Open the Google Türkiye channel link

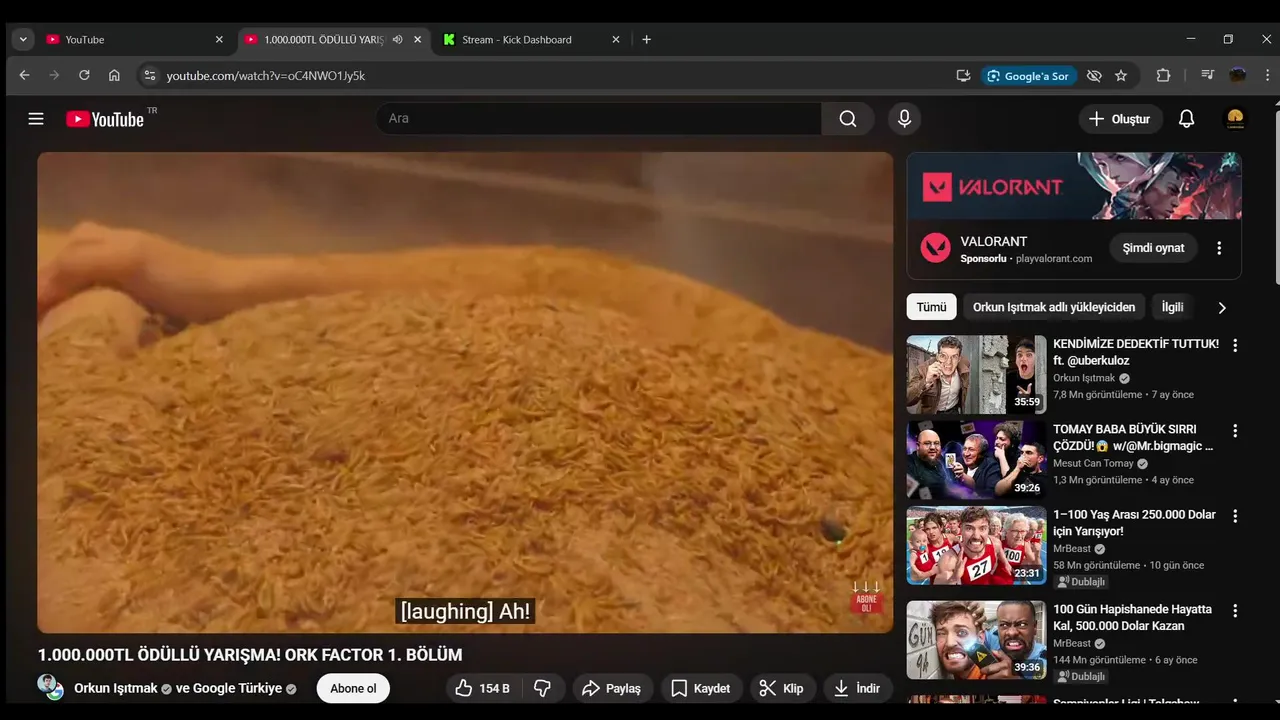(237, 688)
